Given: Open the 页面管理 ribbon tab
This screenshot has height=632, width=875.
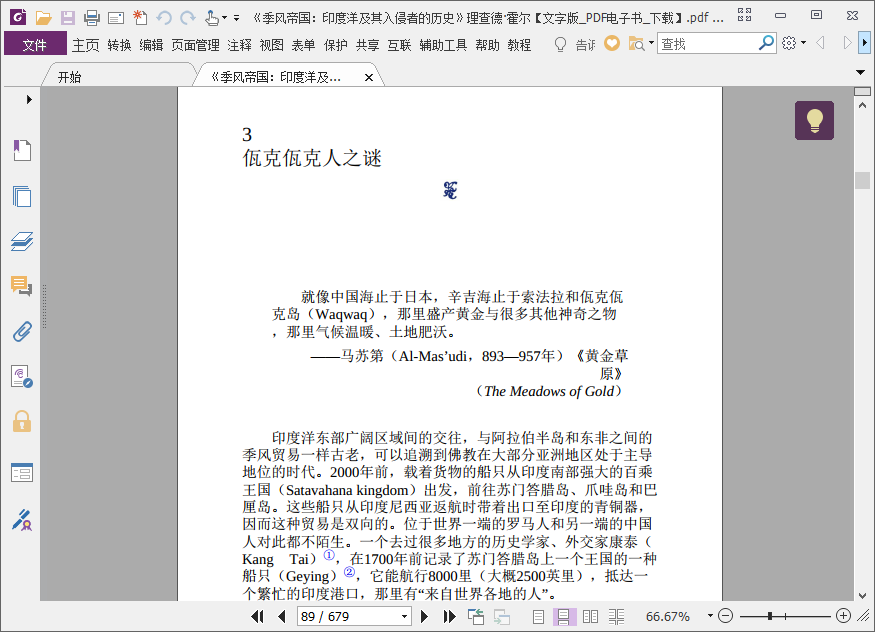Looking at the screenshot, I should tap(195, 45).
